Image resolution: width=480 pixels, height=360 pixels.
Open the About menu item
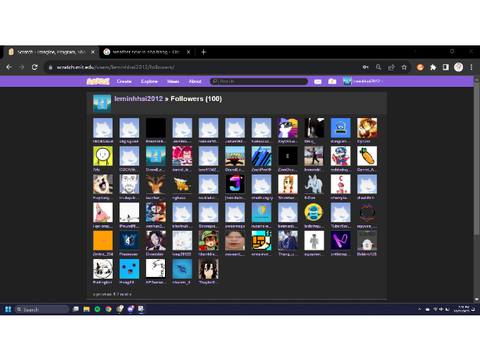195,81
